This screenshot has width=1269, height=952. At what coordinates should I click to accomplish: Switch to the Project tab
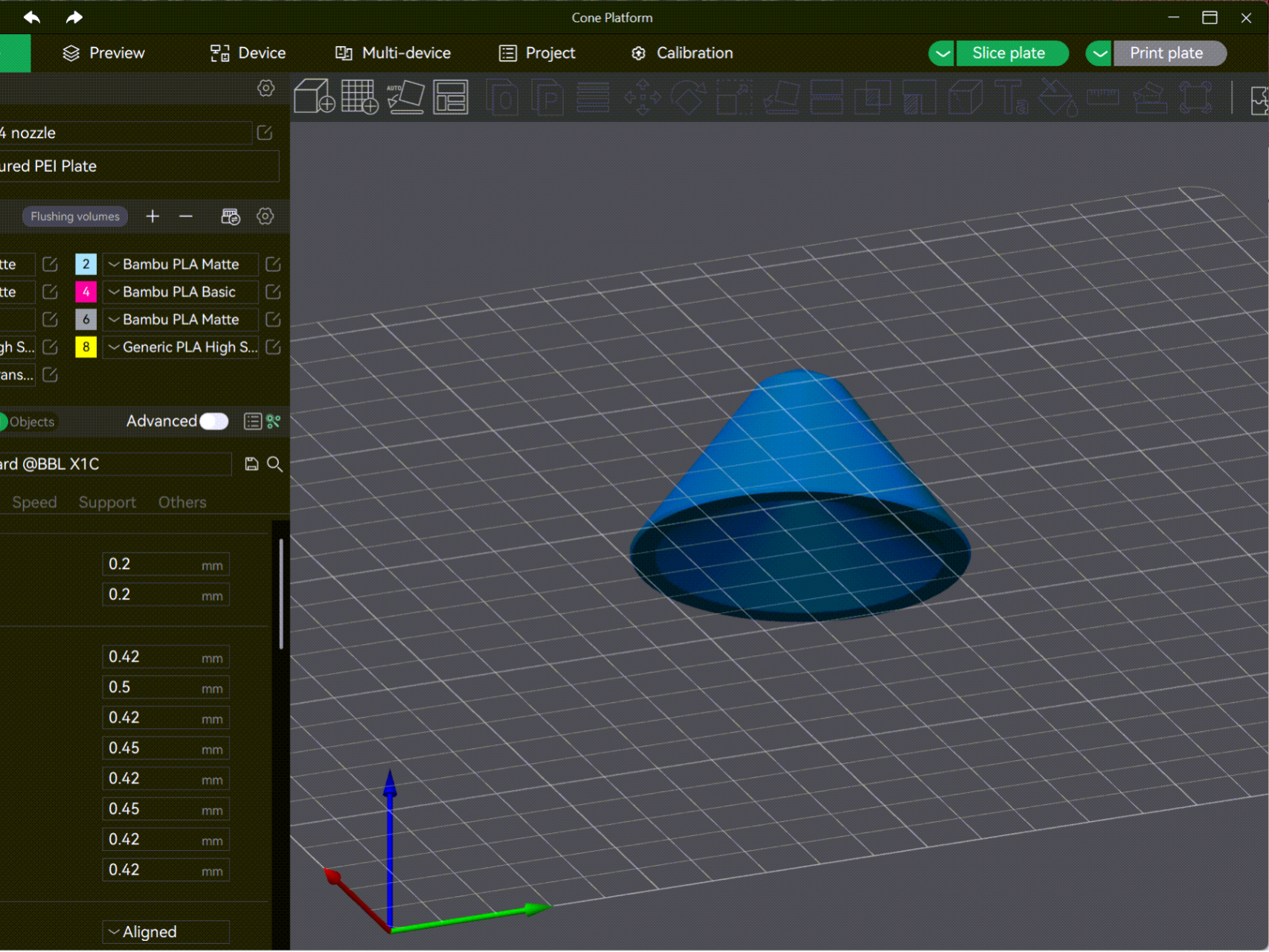click(537, 53)
